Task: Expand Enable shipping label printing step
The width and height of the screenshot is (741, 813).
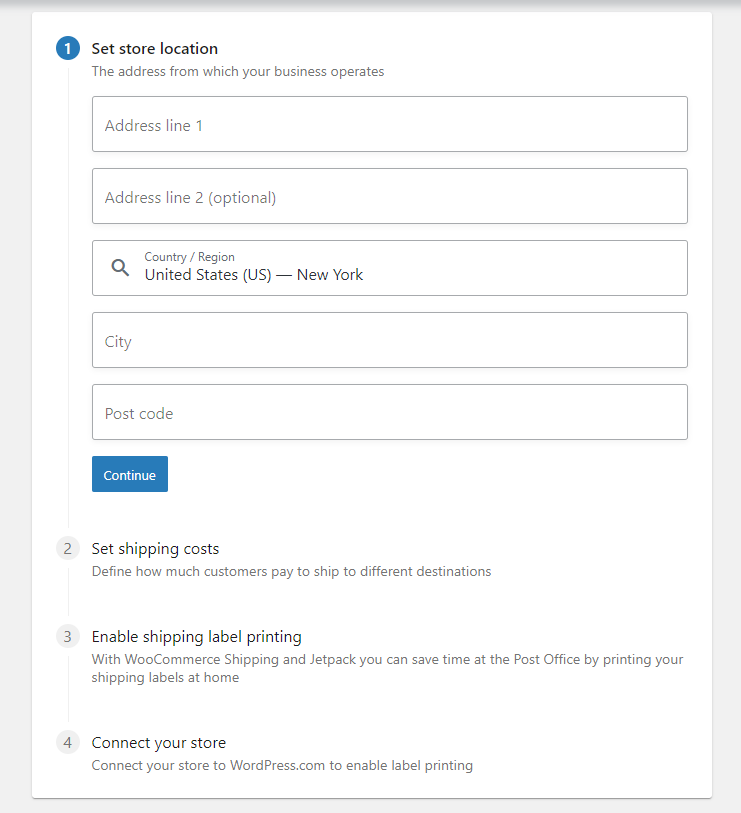Action: tap(196, 636)
